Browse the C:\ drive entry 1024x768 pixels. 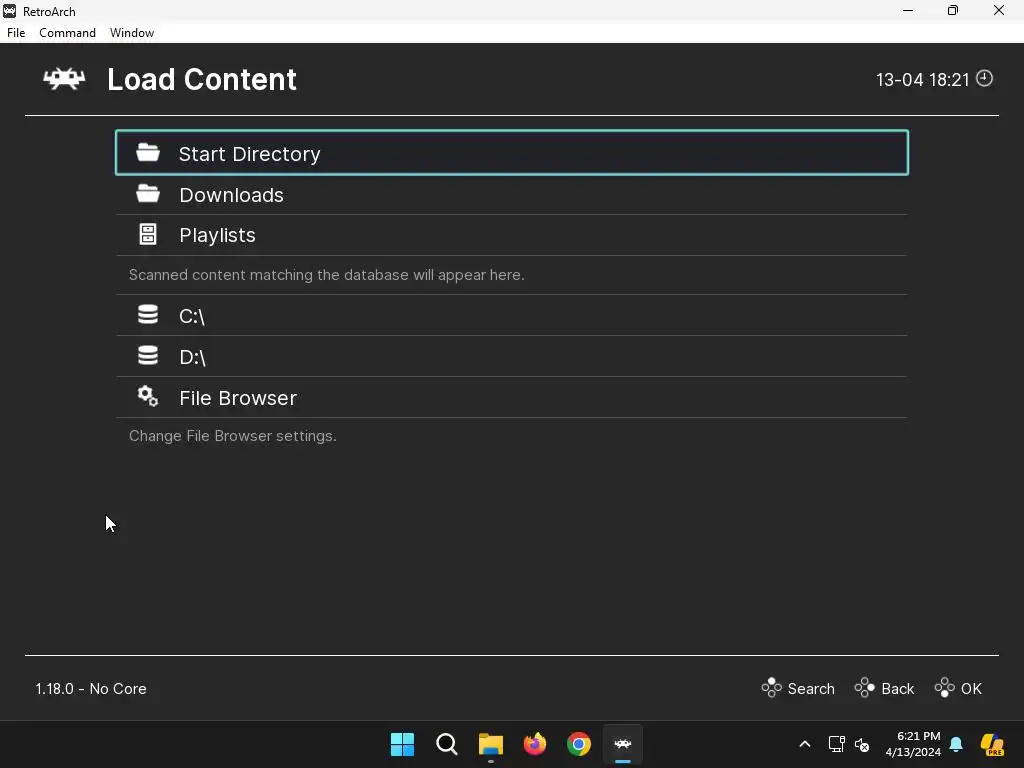tap(511, 315)
